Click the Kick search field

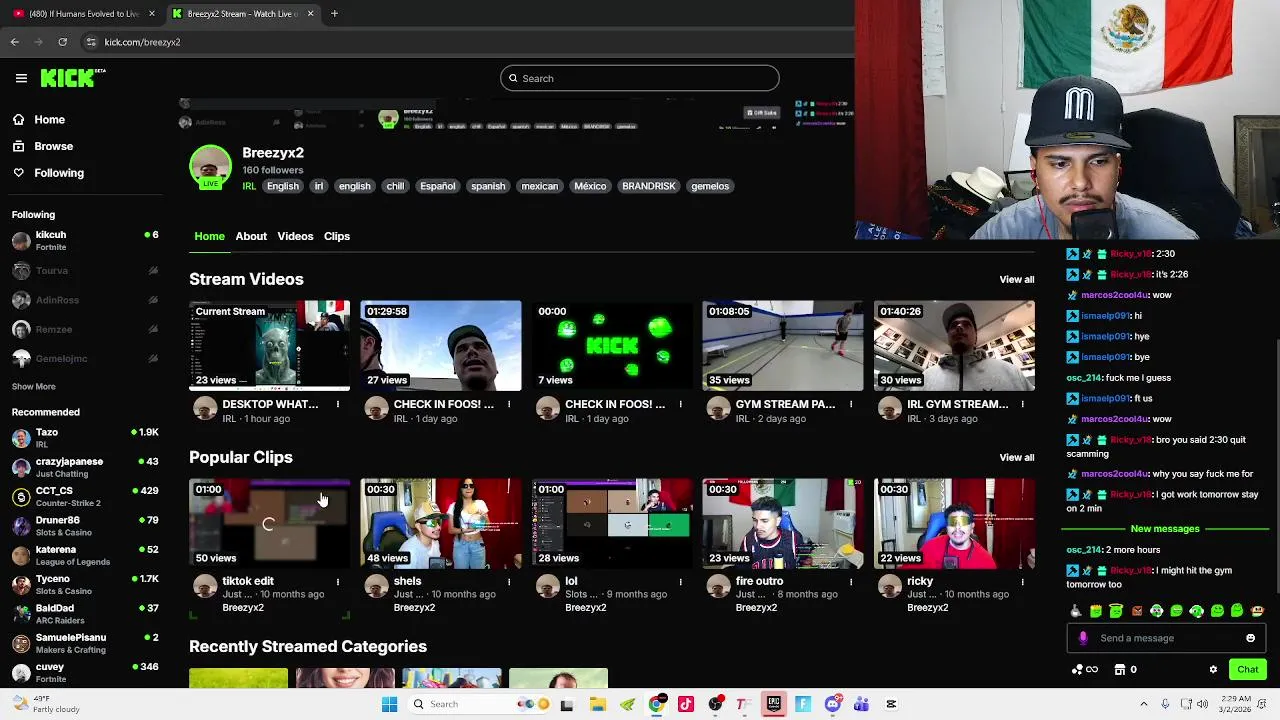tap(640, 78)
